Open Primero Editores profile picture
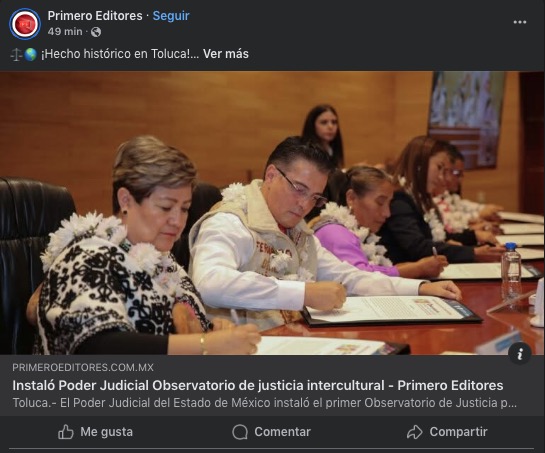 pos(25,24)
